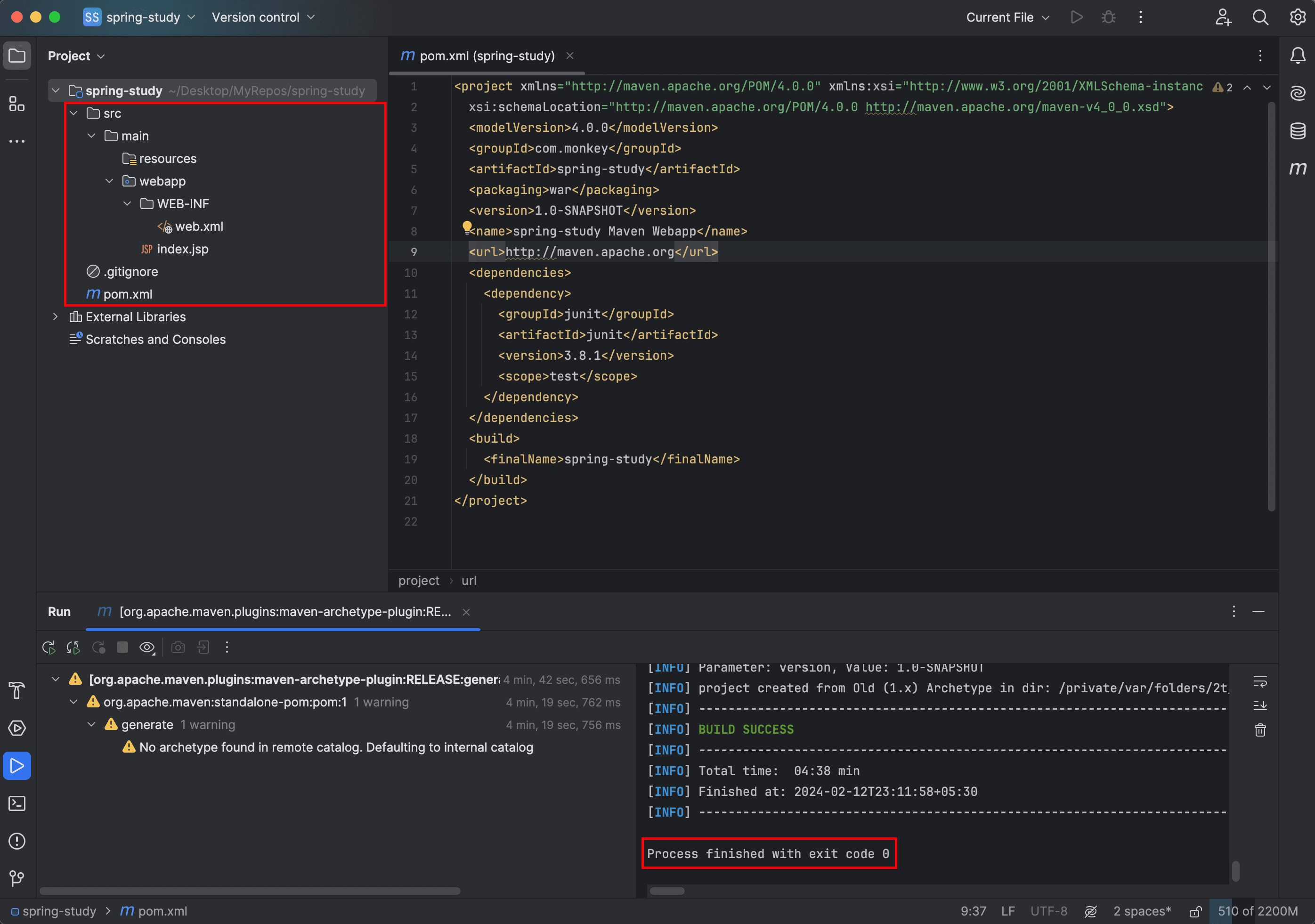Toggle read-only lock icon in status bar
Image resolution: width=1315 pixels, height=924 pixels.
(1195, 911)
